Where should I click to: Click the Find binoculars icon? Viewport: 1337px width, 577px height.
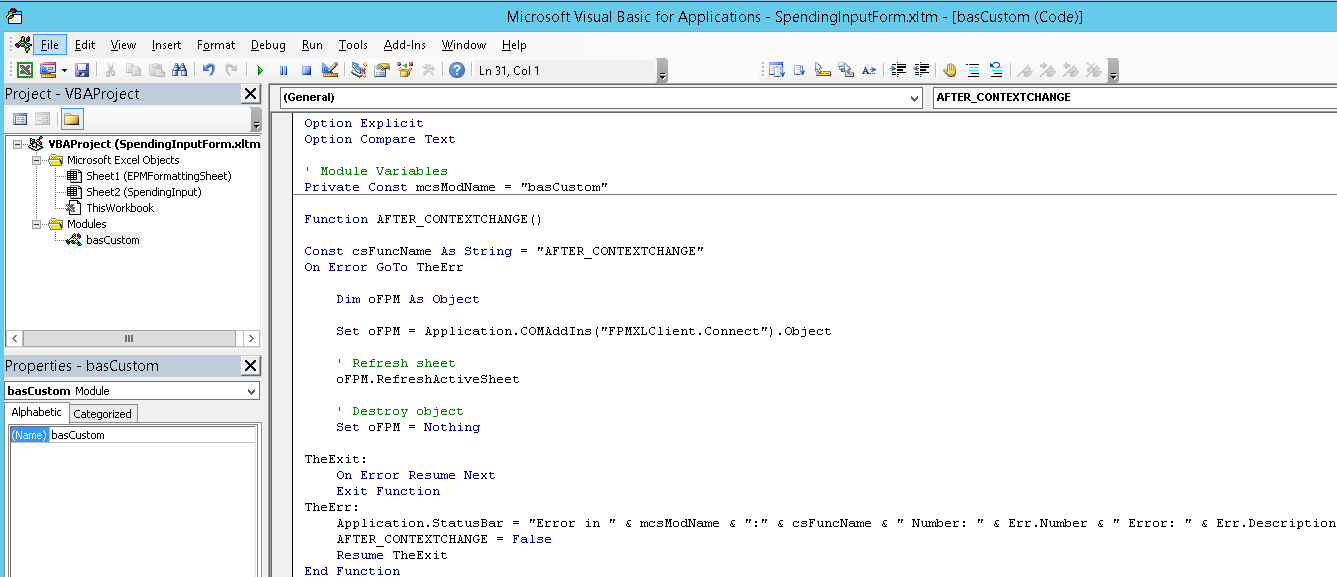coord(180,70)
